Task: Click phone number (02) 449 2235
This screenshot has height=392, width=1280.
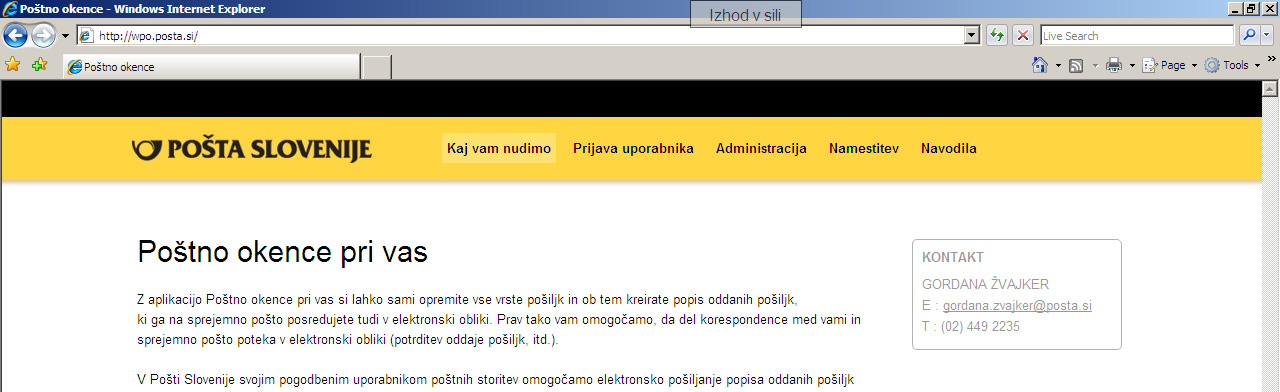Action: [980, 326]
